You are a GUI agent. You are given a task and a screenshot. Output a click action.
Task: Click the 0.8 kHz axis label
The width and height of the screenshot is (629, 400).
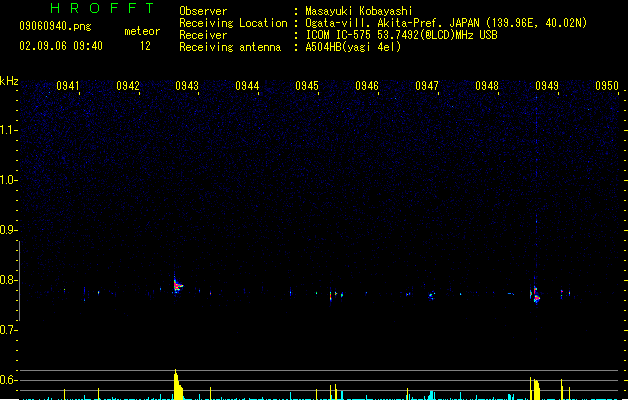coord(8,280)
